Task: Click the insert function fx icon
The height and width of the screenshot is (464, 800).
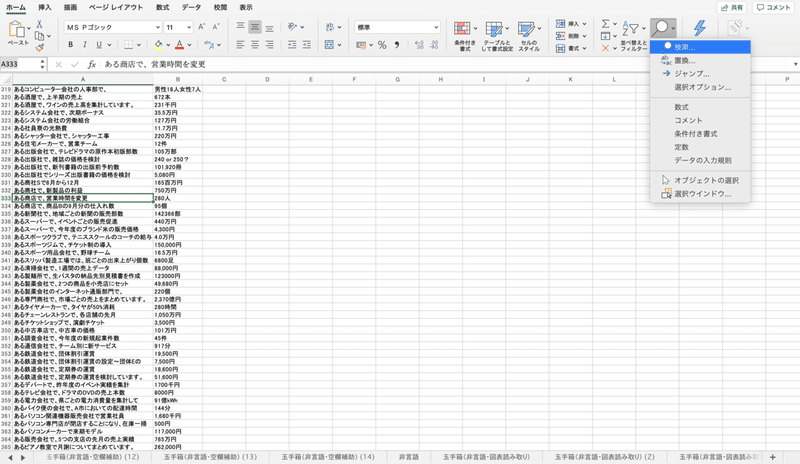Action: 92,64
